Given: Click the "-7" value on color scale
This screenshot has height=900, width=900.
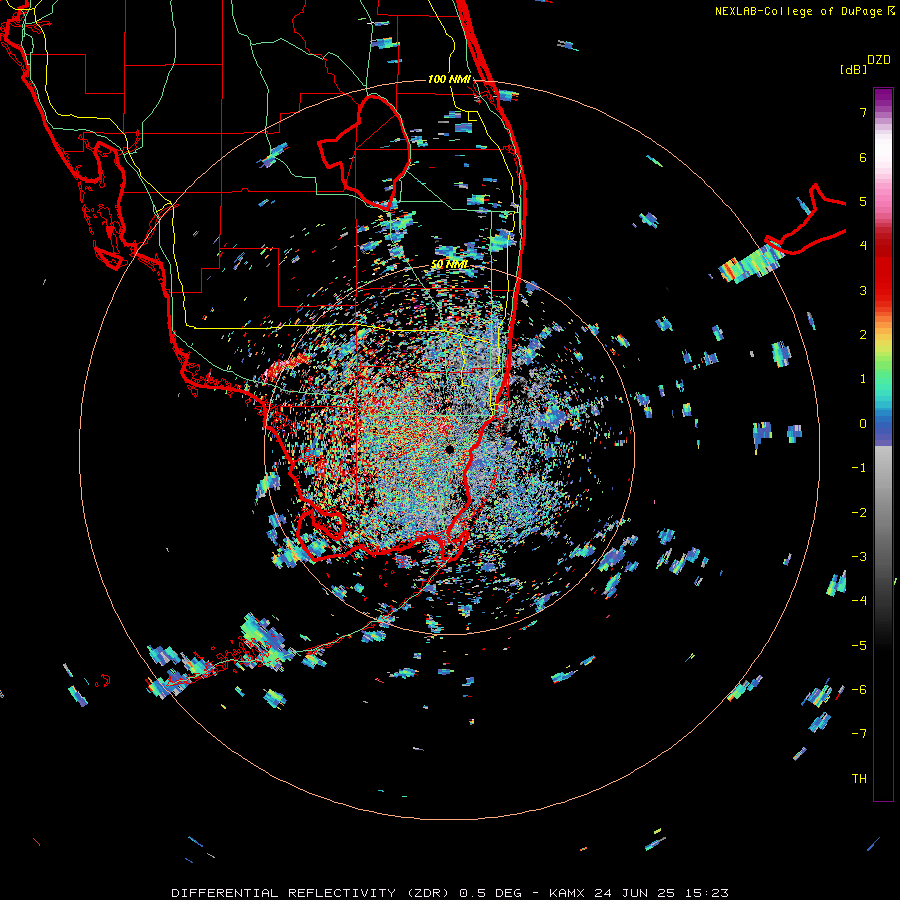Looking at the screenshot, I should pyautogui.click(x=859, y=734).
